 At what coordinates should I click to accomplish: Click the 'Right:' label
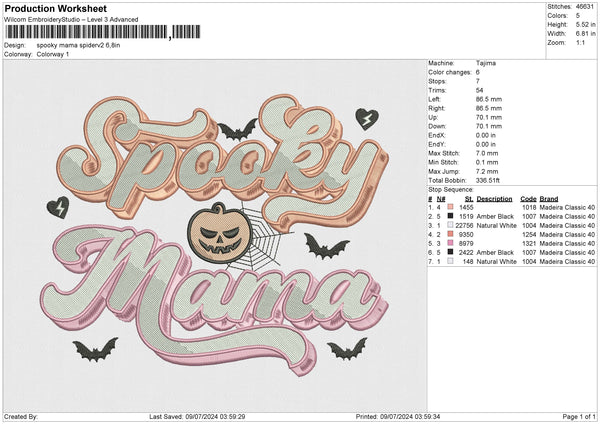(x=436, y=108)
